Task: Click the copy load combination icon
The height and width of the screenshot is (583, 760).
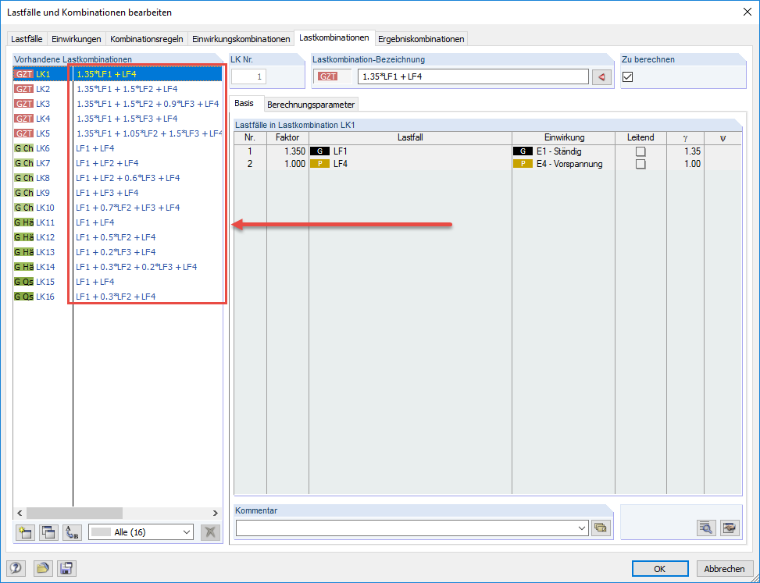Action: tap(48, 532)
